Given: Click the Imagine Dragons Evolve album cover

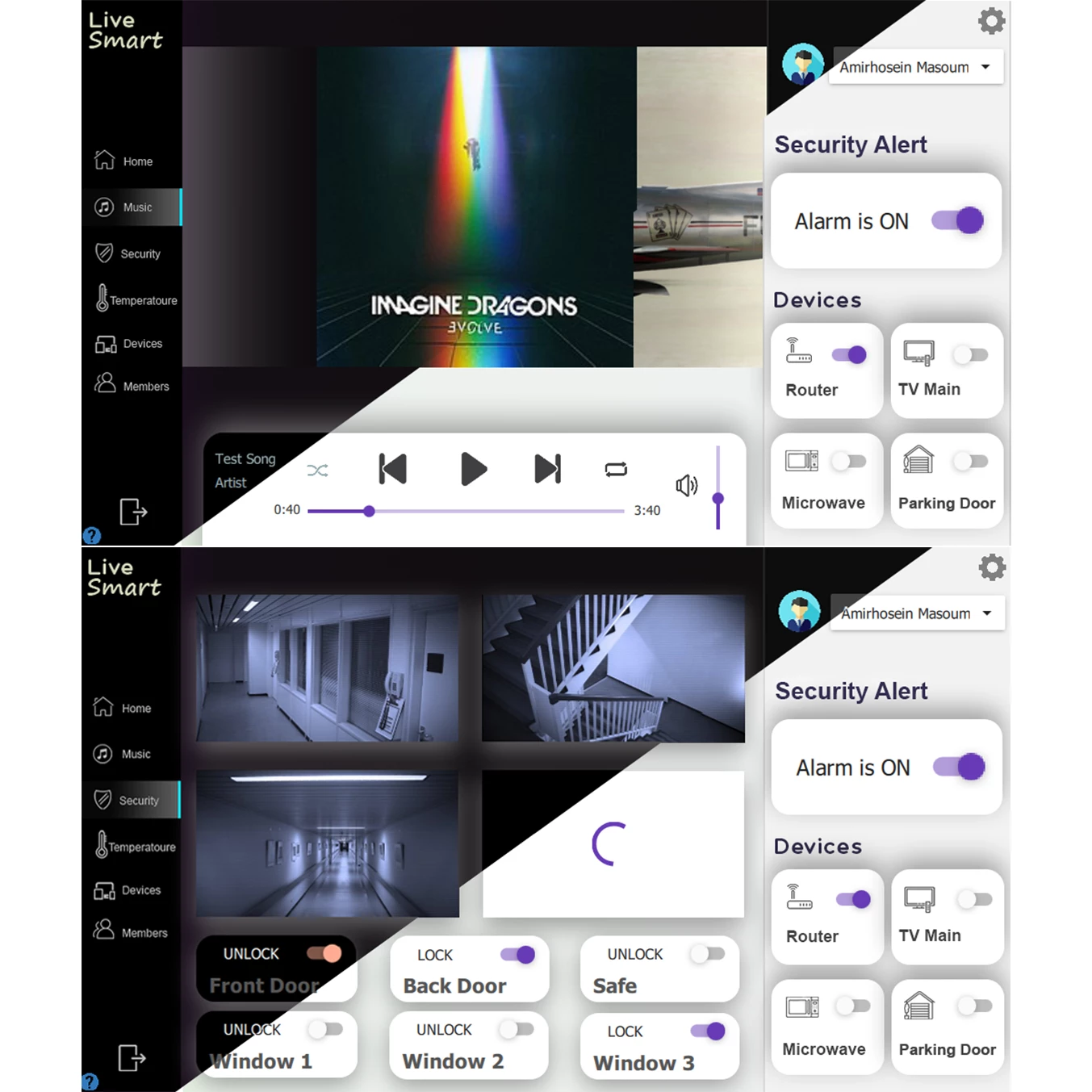Looking at the screenshot, I should (475, 207).
